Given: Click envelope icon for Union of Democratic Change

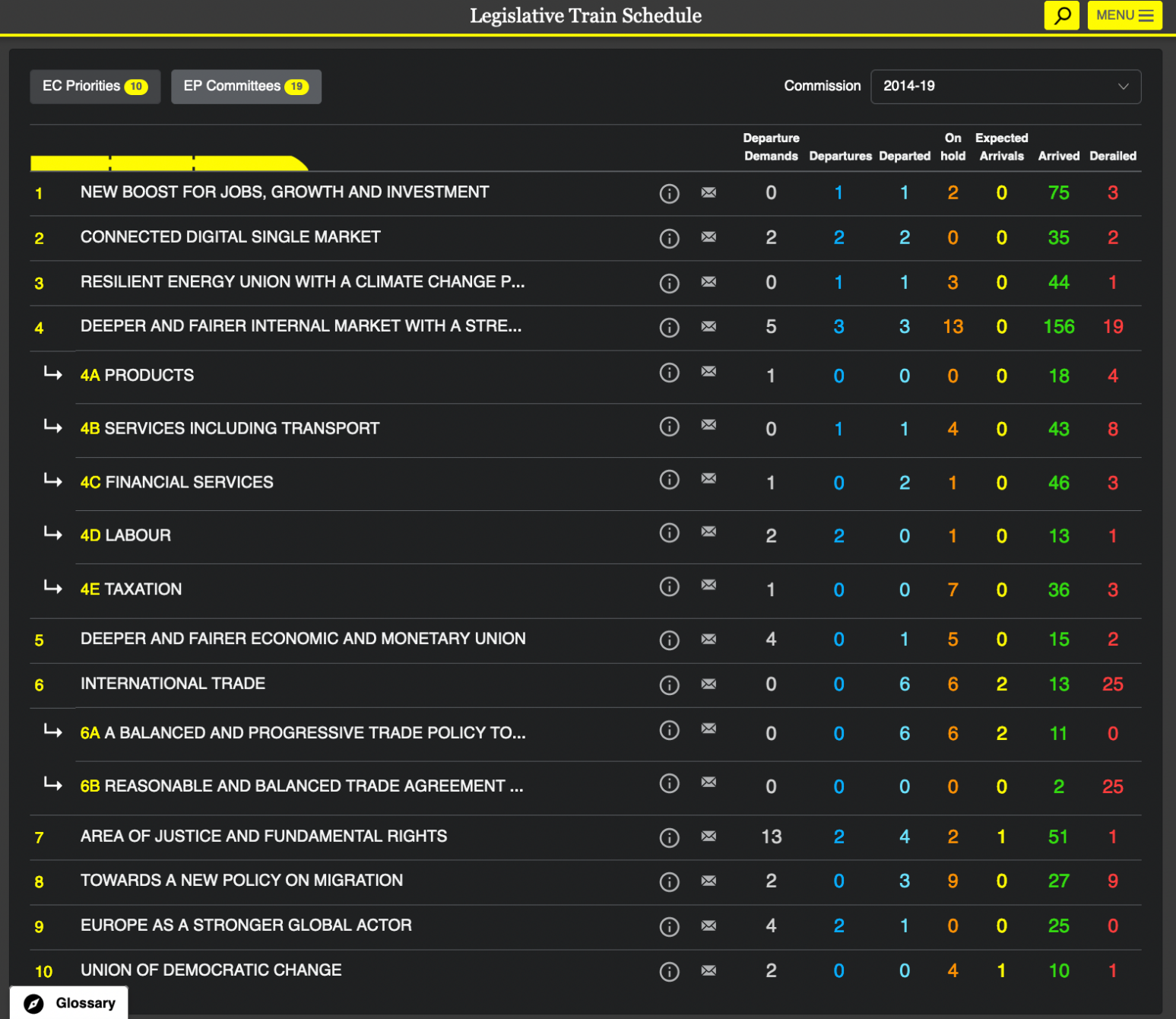Looking at the screenshot, I should pyautogui.click(x=708, y=970).
